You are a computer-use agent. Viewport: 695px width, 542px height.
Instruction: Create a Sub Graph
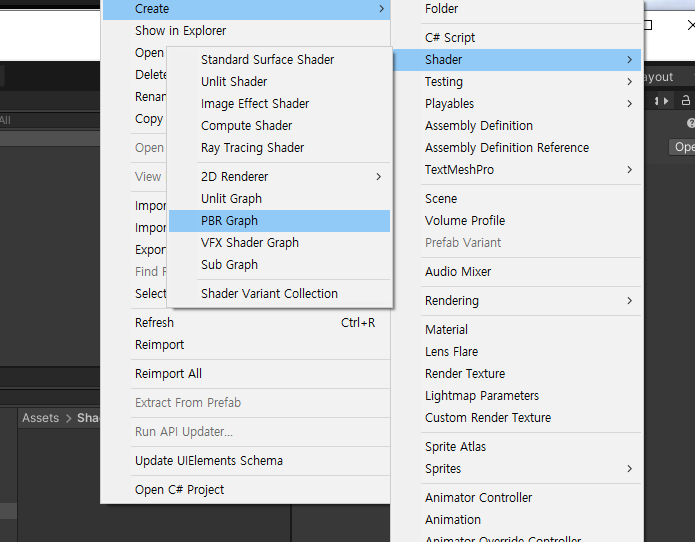(279, 265)
